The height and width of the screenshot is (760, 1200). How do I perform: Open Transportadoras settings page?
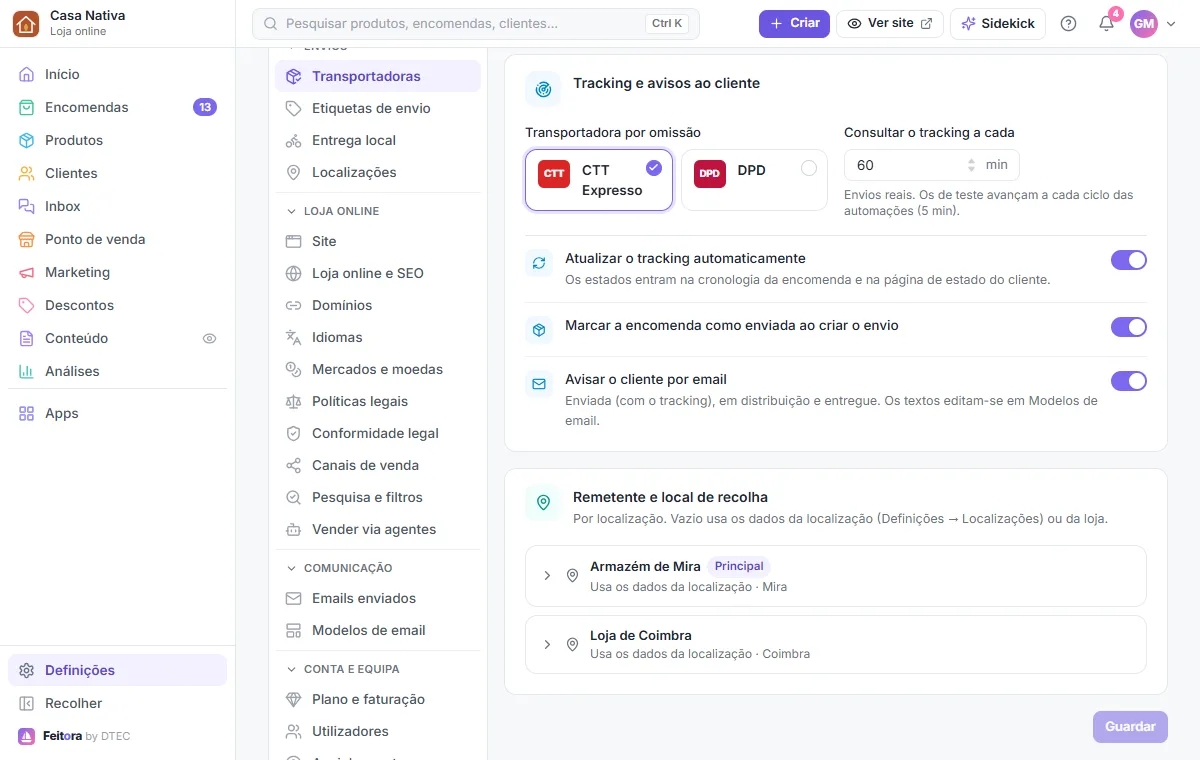(378, 76)
